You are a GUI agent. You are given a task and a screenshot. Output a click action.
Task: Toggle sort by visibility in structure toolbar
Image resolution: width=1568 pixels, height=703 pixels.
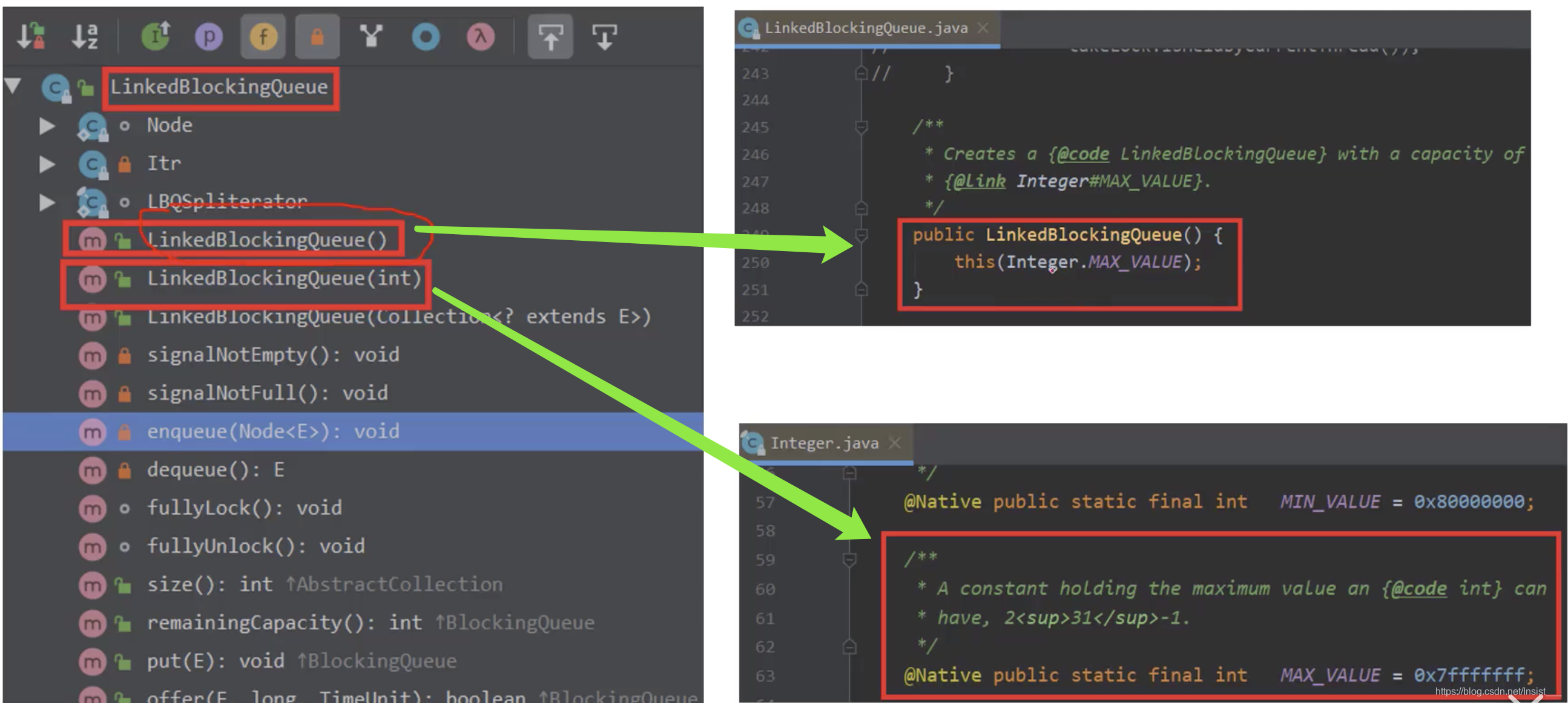pos(31,36)
